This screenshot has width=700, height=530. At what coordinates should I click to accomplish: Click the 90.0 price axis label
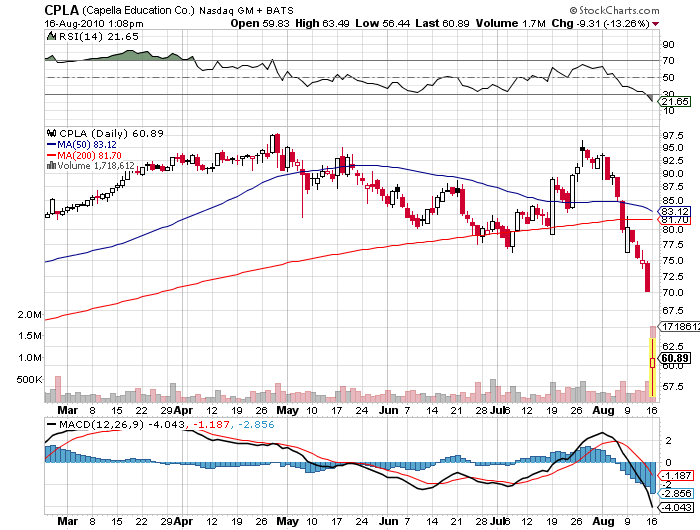coord(673,173)
